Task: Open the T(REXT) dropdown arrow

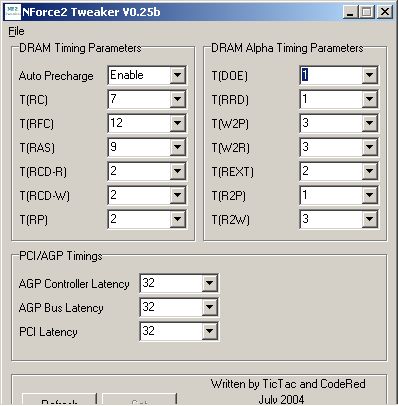Action: click(x=369, y=171)
